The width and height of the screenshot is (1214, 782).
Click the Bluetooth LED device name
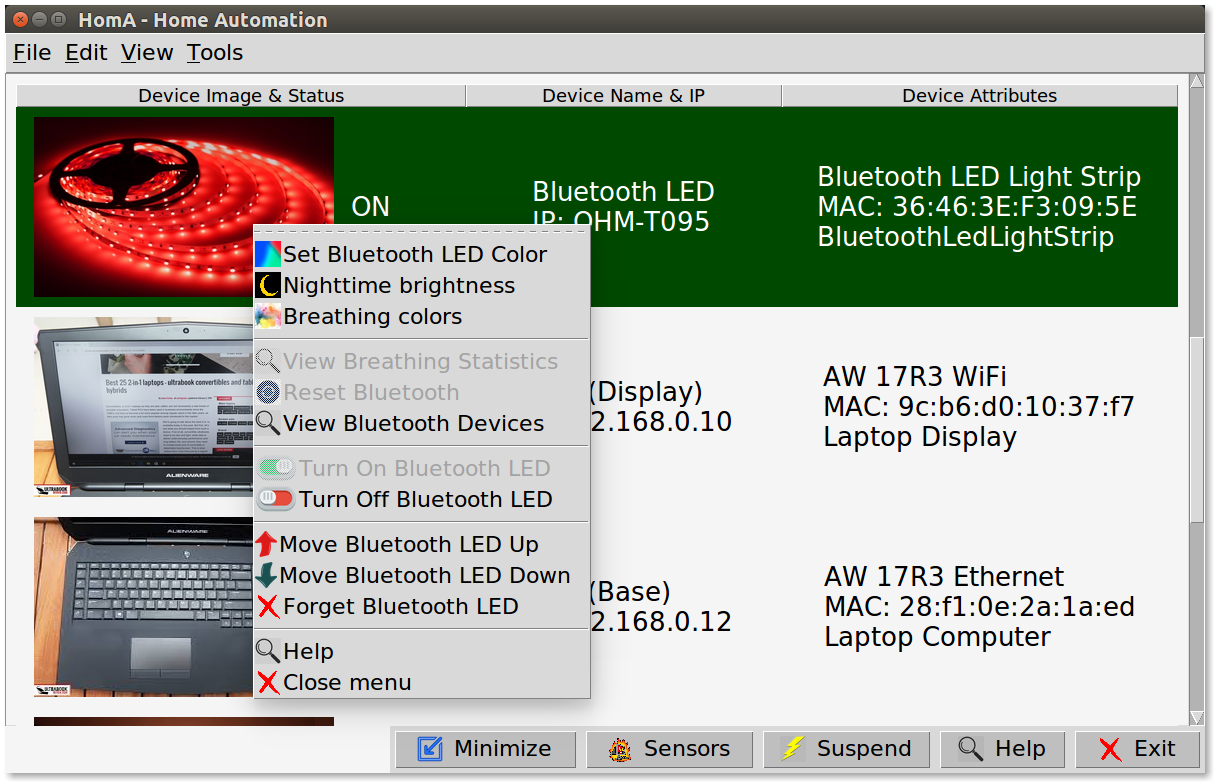[623, 192]
